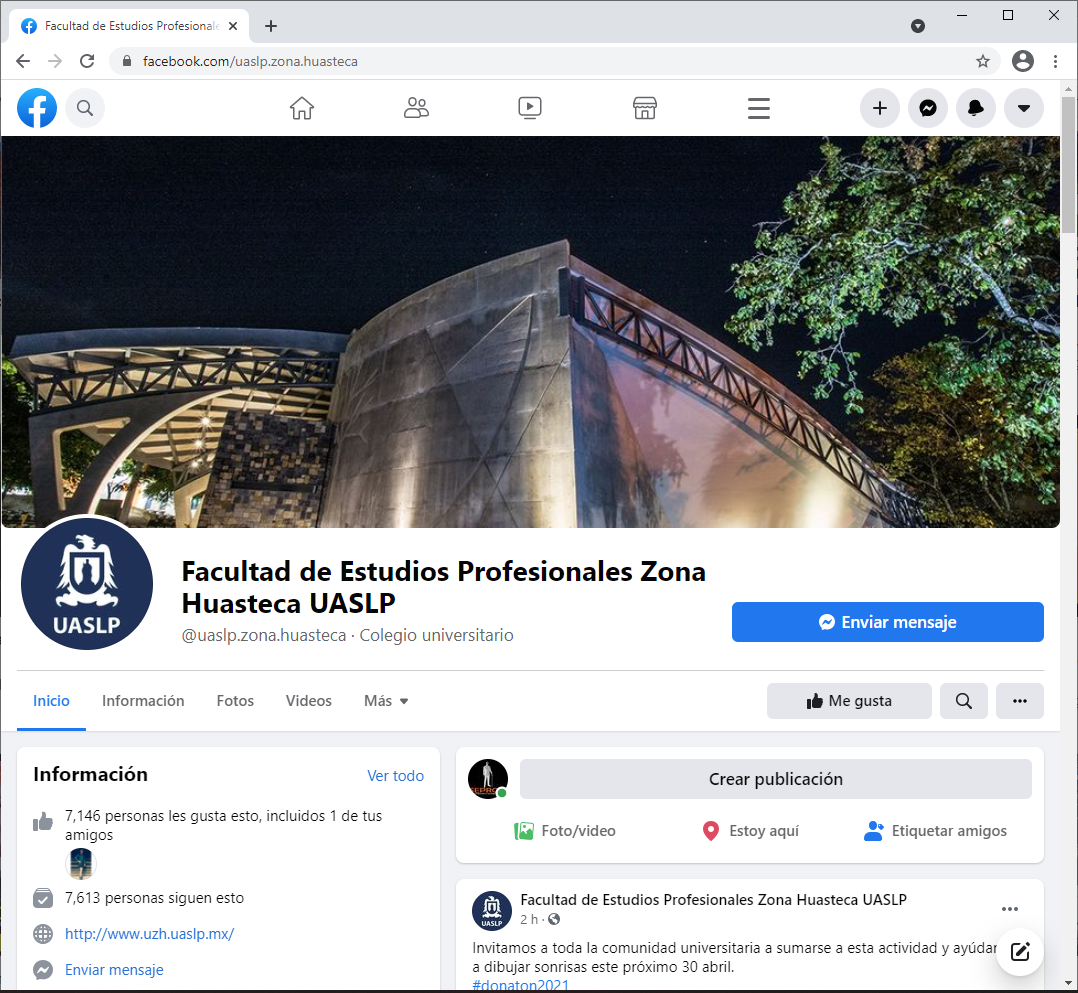Click the page's vertical scrollbar

[1068, 165]
